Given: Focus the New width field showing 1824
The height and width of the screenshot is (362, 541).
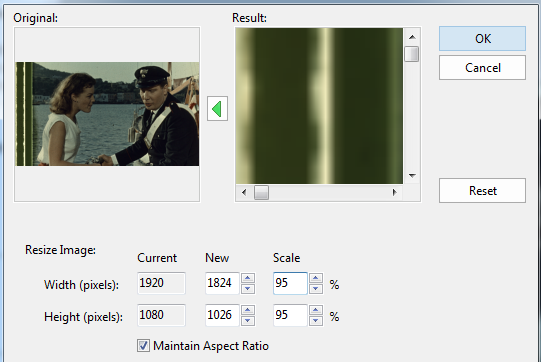Looking at the screenshot, I should (222, 283).
